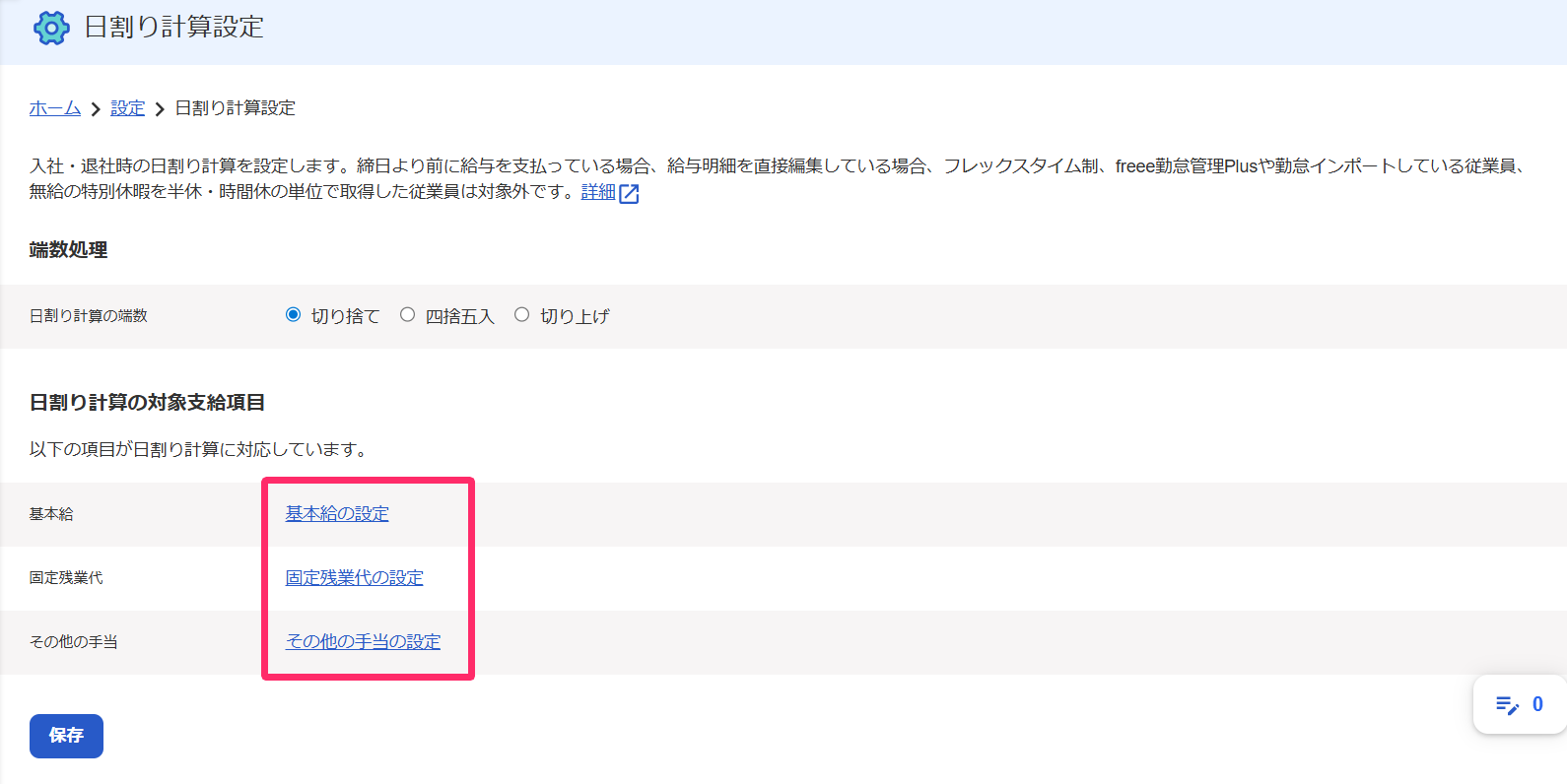Click the 0 count in floating widget
The height and width of the screenshot is (784, 1567).
pyautogui.click(x=1537, y=705)
